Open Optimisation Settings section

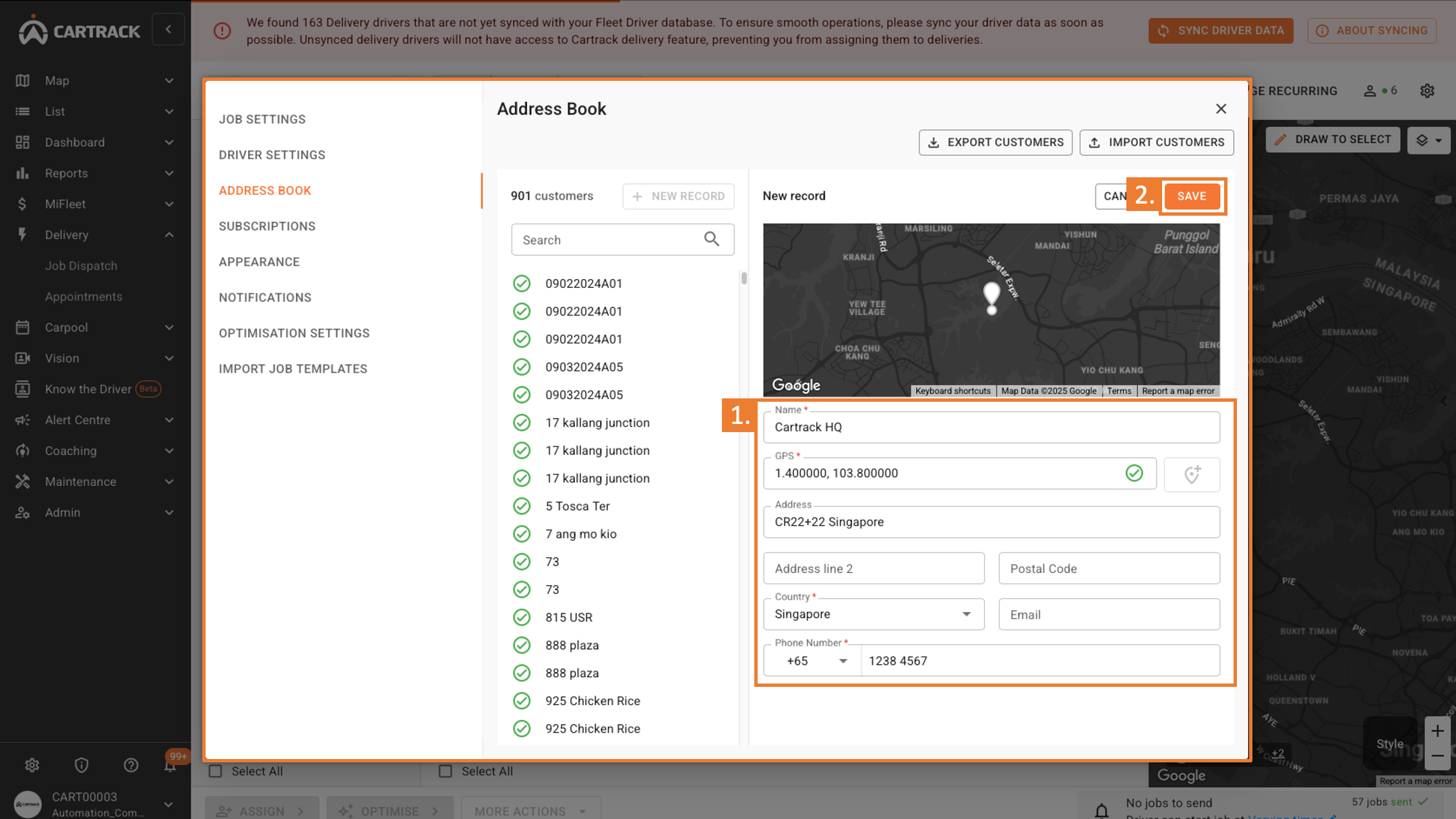[294, 333]
